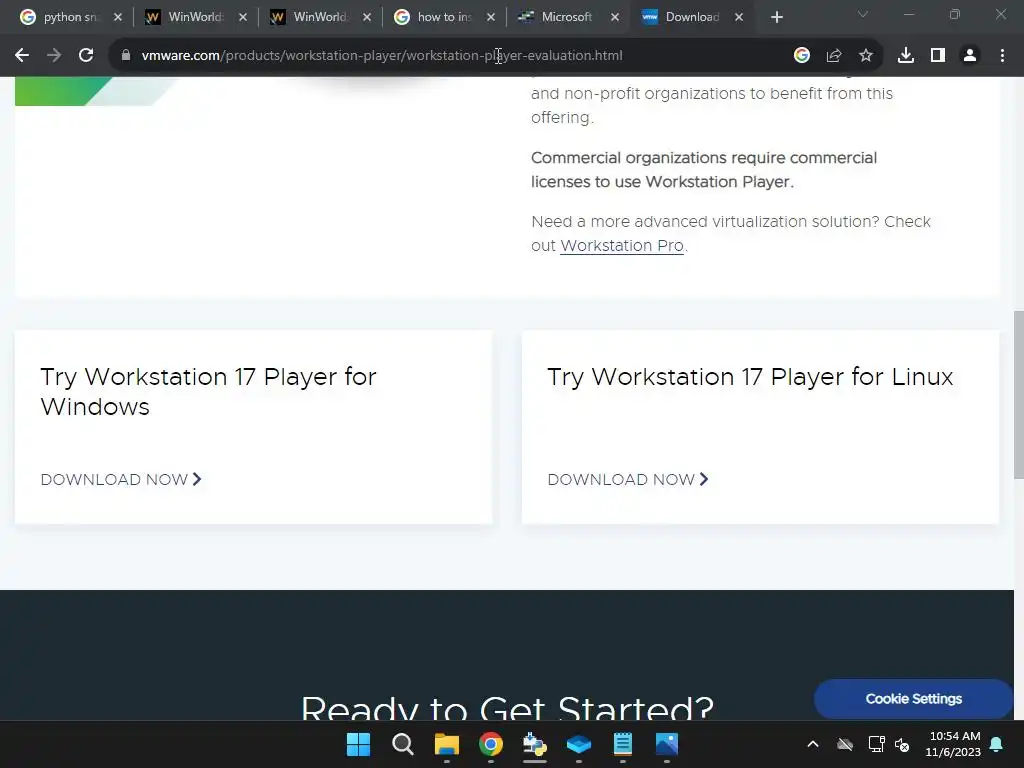Open File Explorer from taskbar
Viewport: 1024px width, 768px height.
pyautogui.click(x=447, y=744)
